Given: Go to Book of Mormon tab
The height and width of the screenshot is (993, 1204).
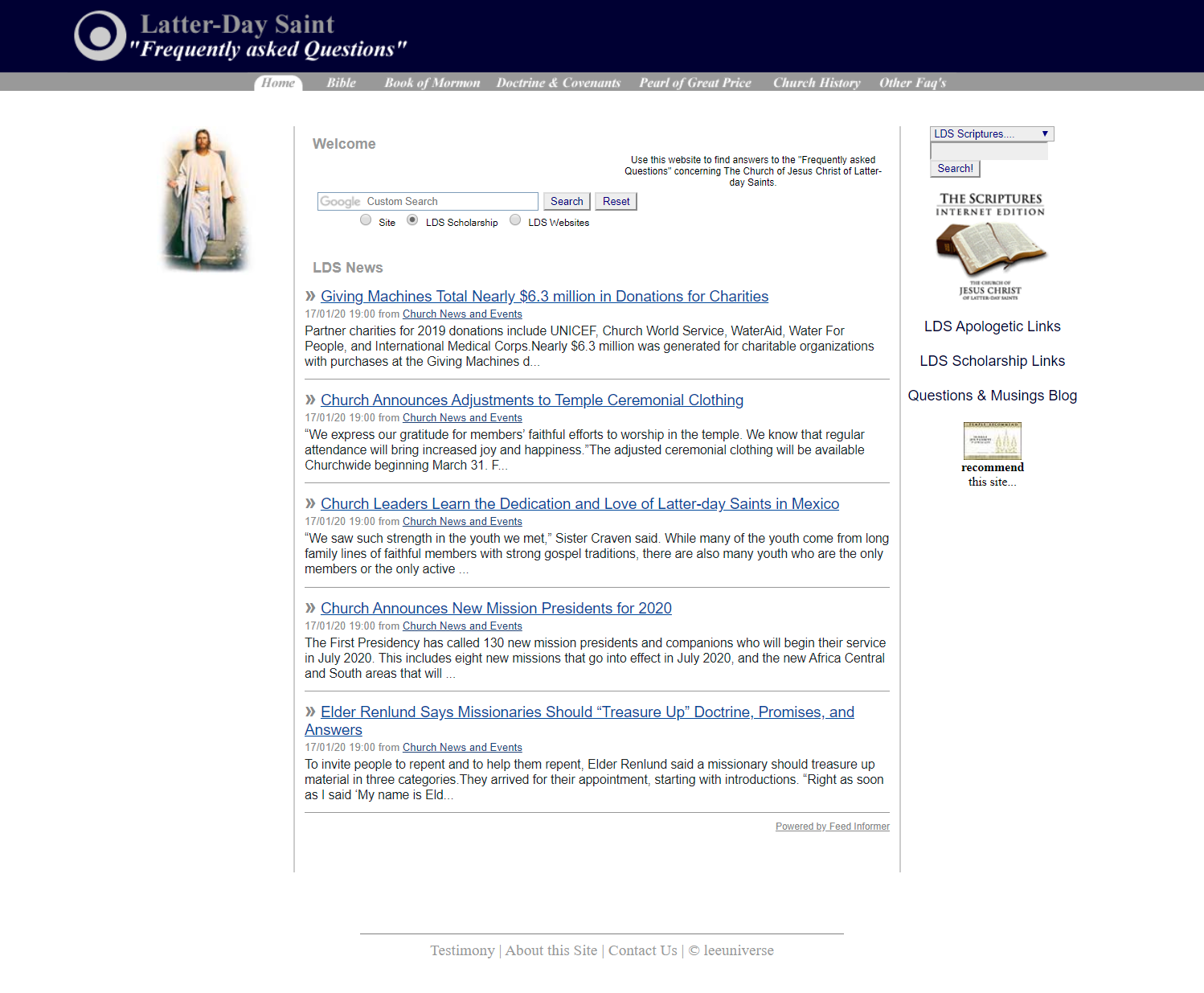Looking at the screenshot, I should 432,83.
